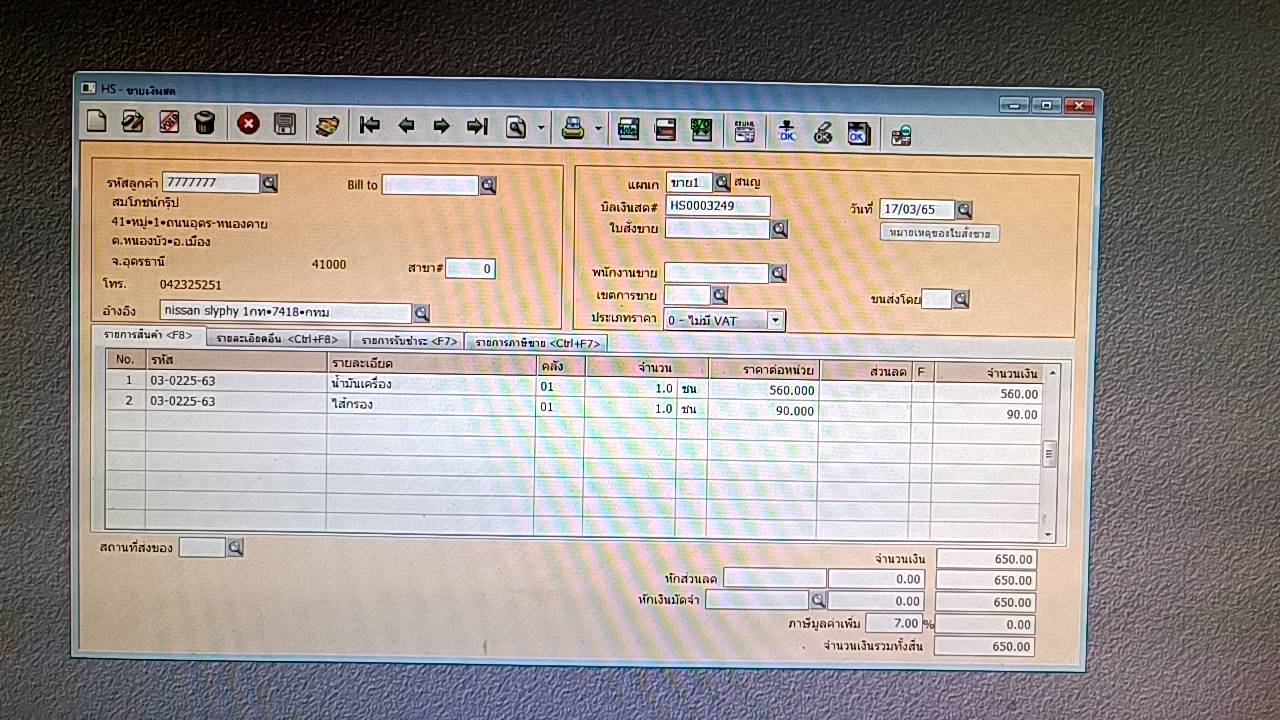The image size is (1280, 720).
Task: Open shipped-by lookup magnifier
Action: point(961,299)
